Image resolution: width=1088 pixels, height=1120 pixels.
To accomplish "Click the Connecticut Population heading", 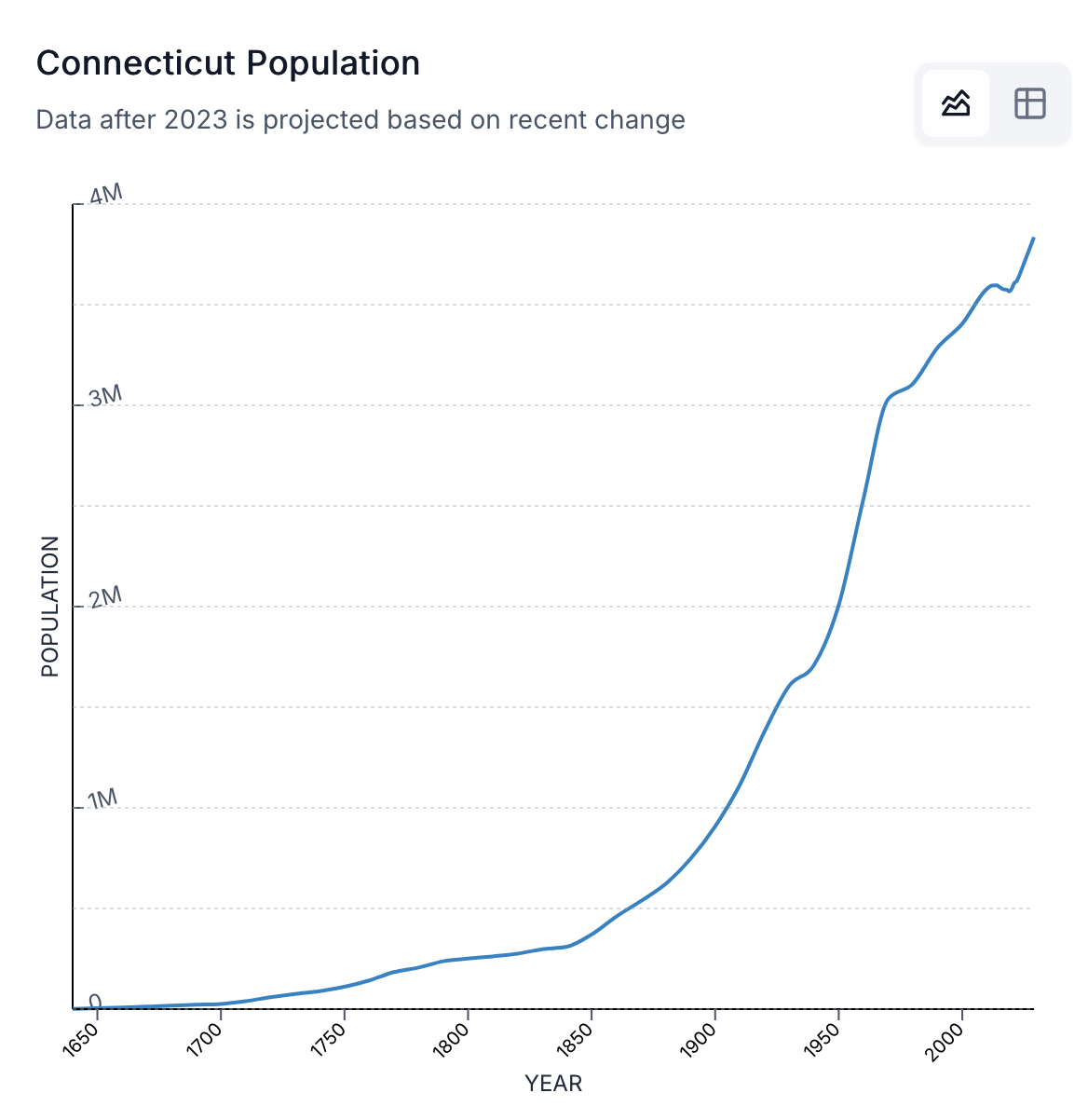I will 227,63.
